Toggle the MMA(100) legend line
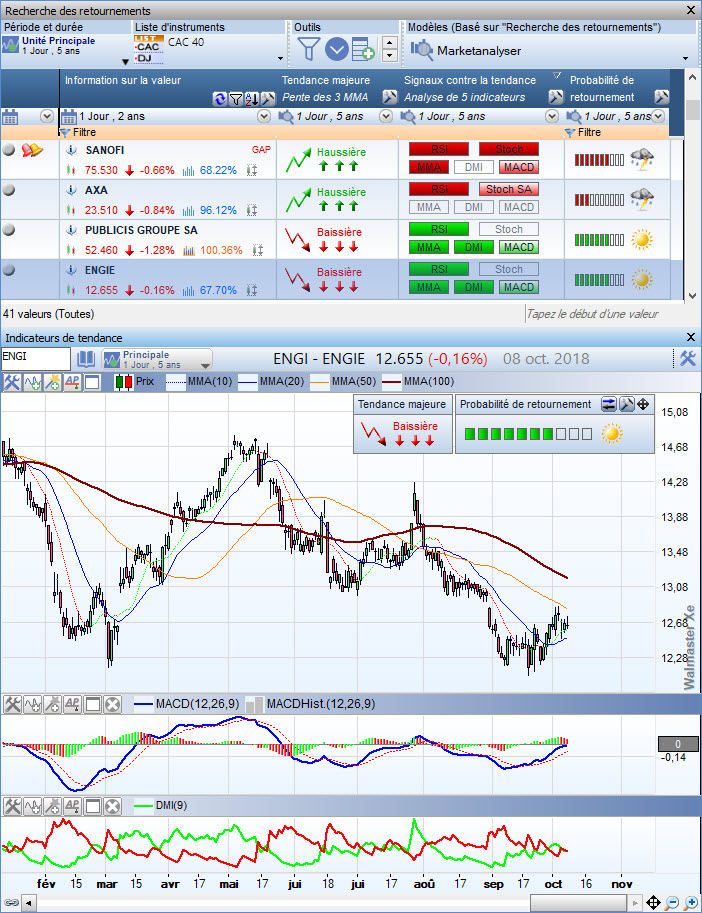 (x=418, y=382)
